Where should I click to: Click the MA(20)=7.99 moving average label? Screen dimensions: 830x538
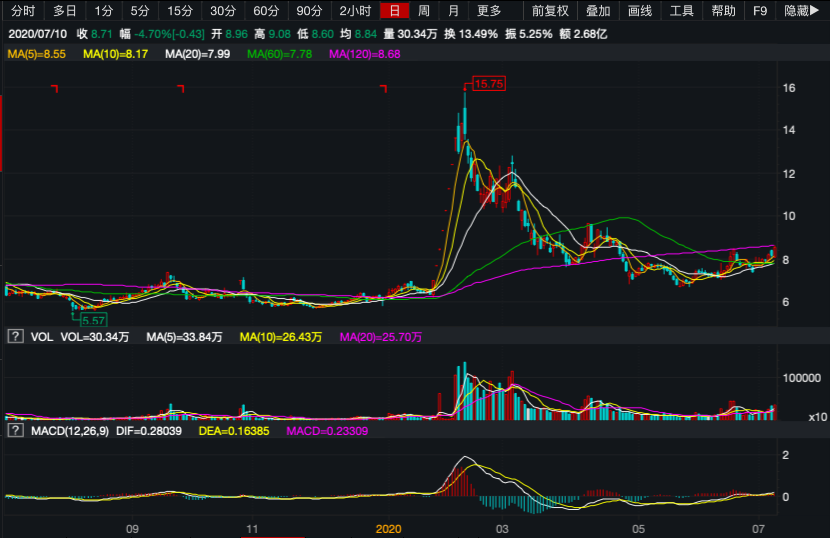point(197,54)
